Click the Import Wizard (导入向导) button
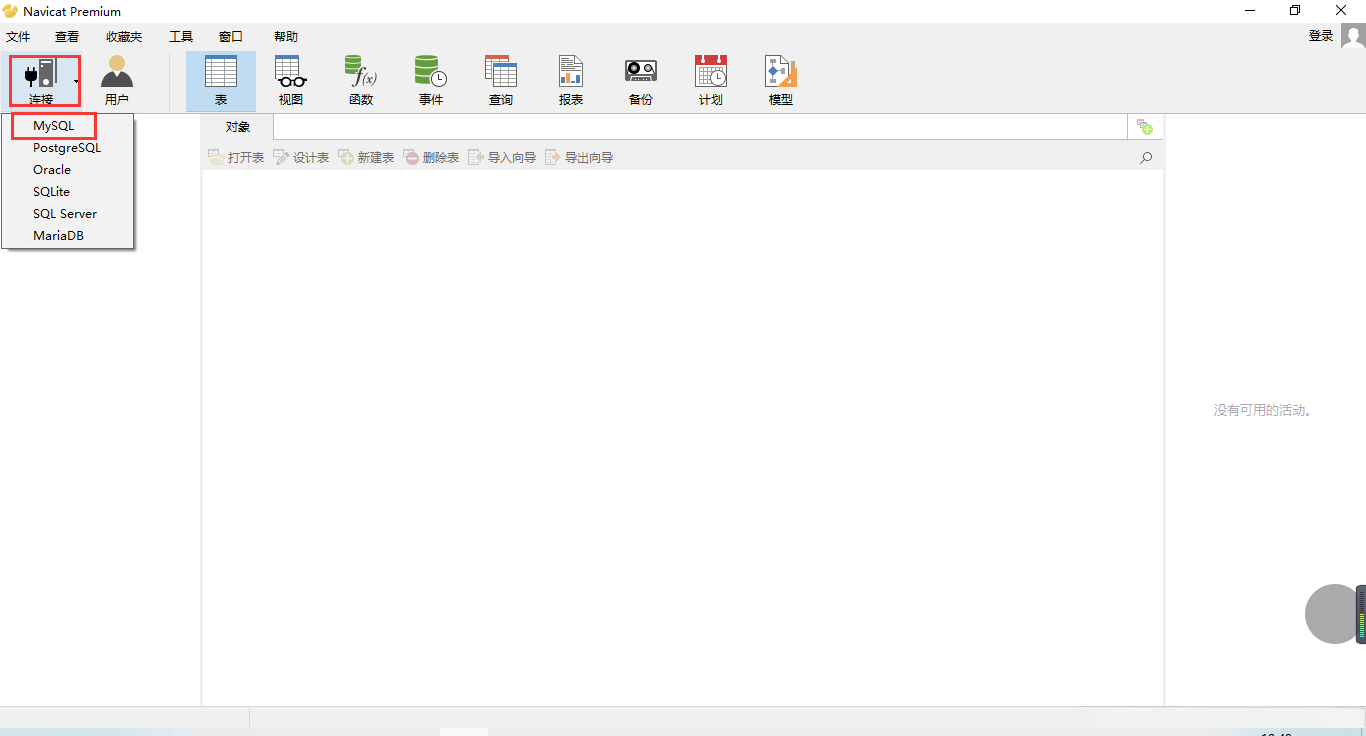Viewport: 1366px width, 736px height. click(502, 157)
